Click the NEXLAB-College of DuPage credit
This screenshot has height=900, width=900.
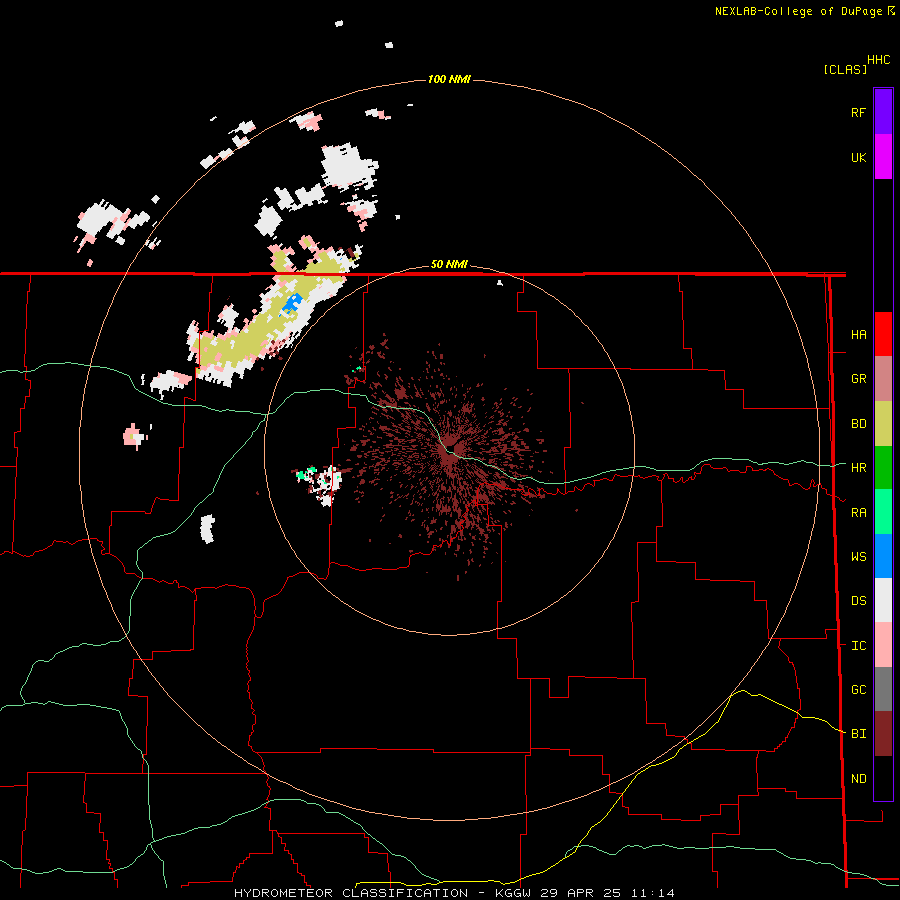[x=804, y=11]
